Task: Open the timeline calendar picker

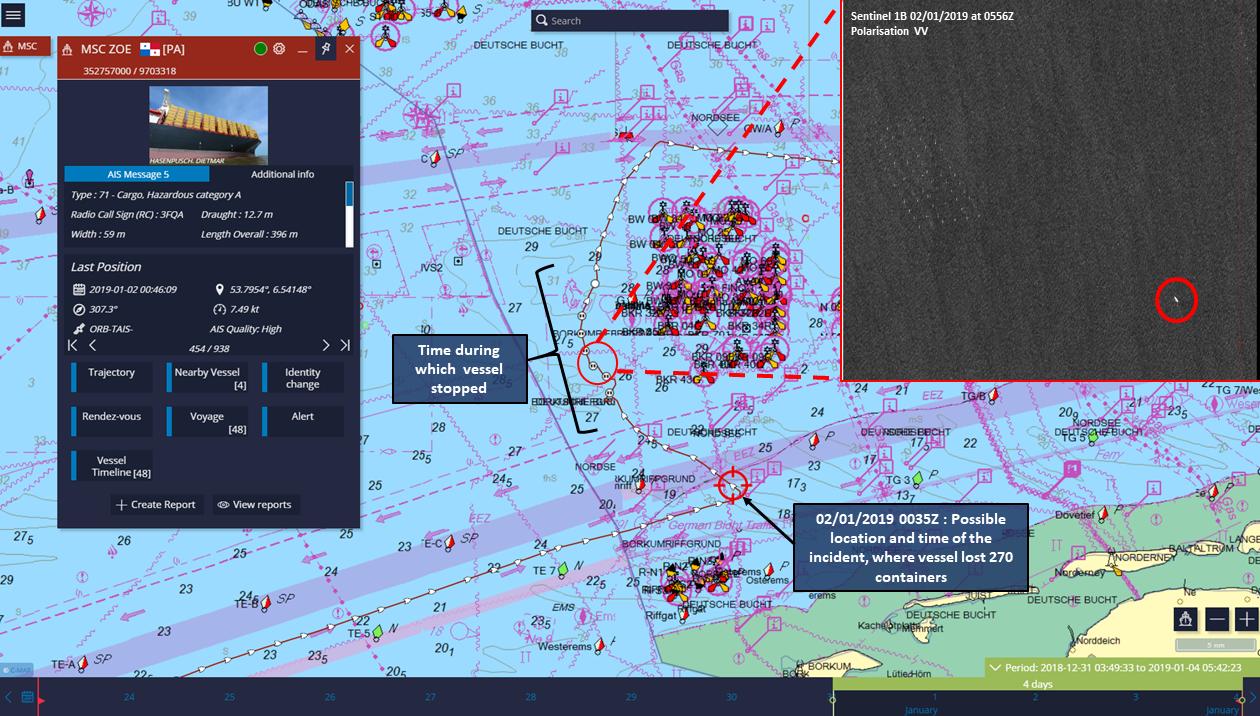Action: click(x=27, y=697)
